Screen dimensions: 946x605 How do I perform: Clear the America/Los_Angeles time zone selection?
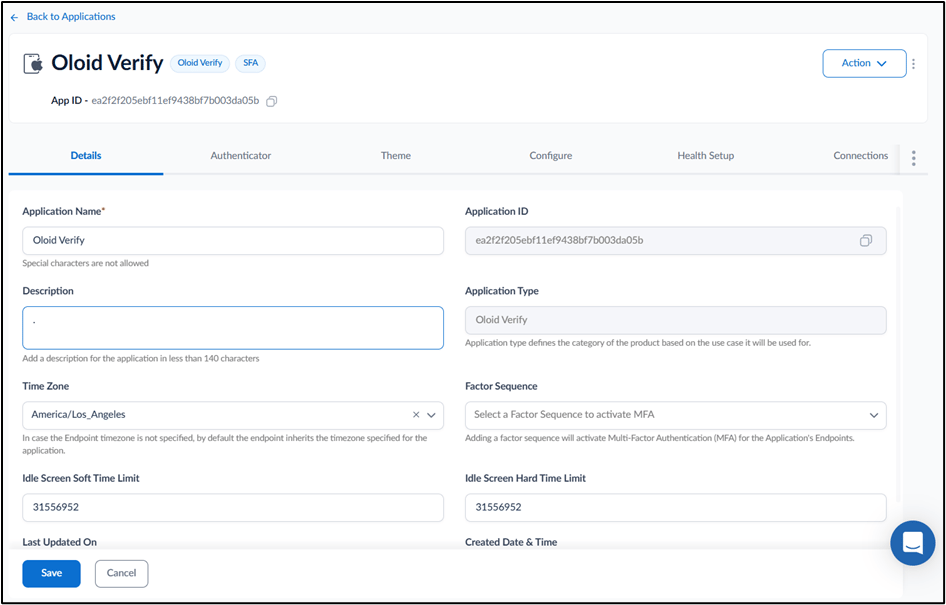416,415
